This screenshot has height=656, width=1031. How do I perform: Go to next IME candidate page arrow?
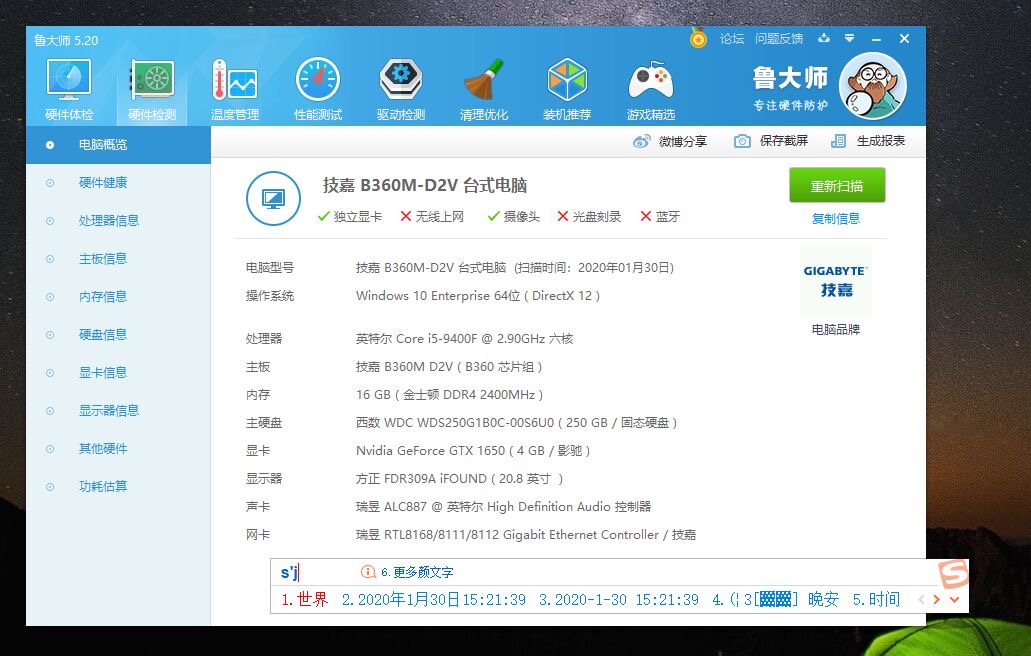937,599
